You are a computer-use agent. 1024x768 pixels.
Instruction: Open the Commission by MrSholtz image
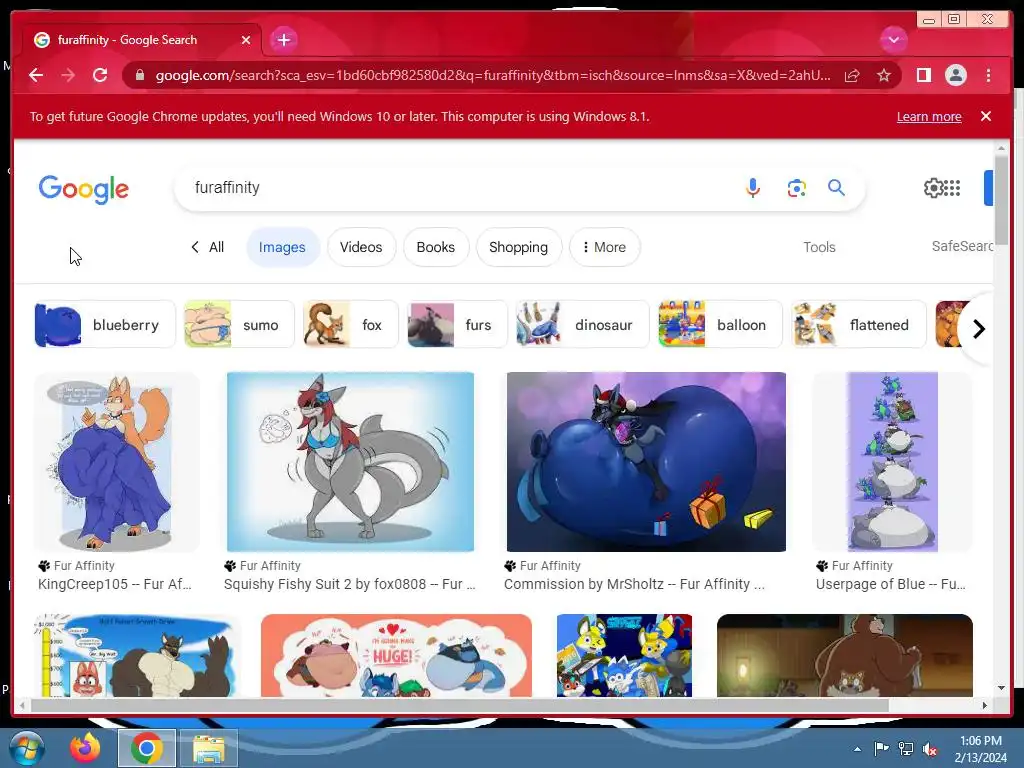point(646,462)
